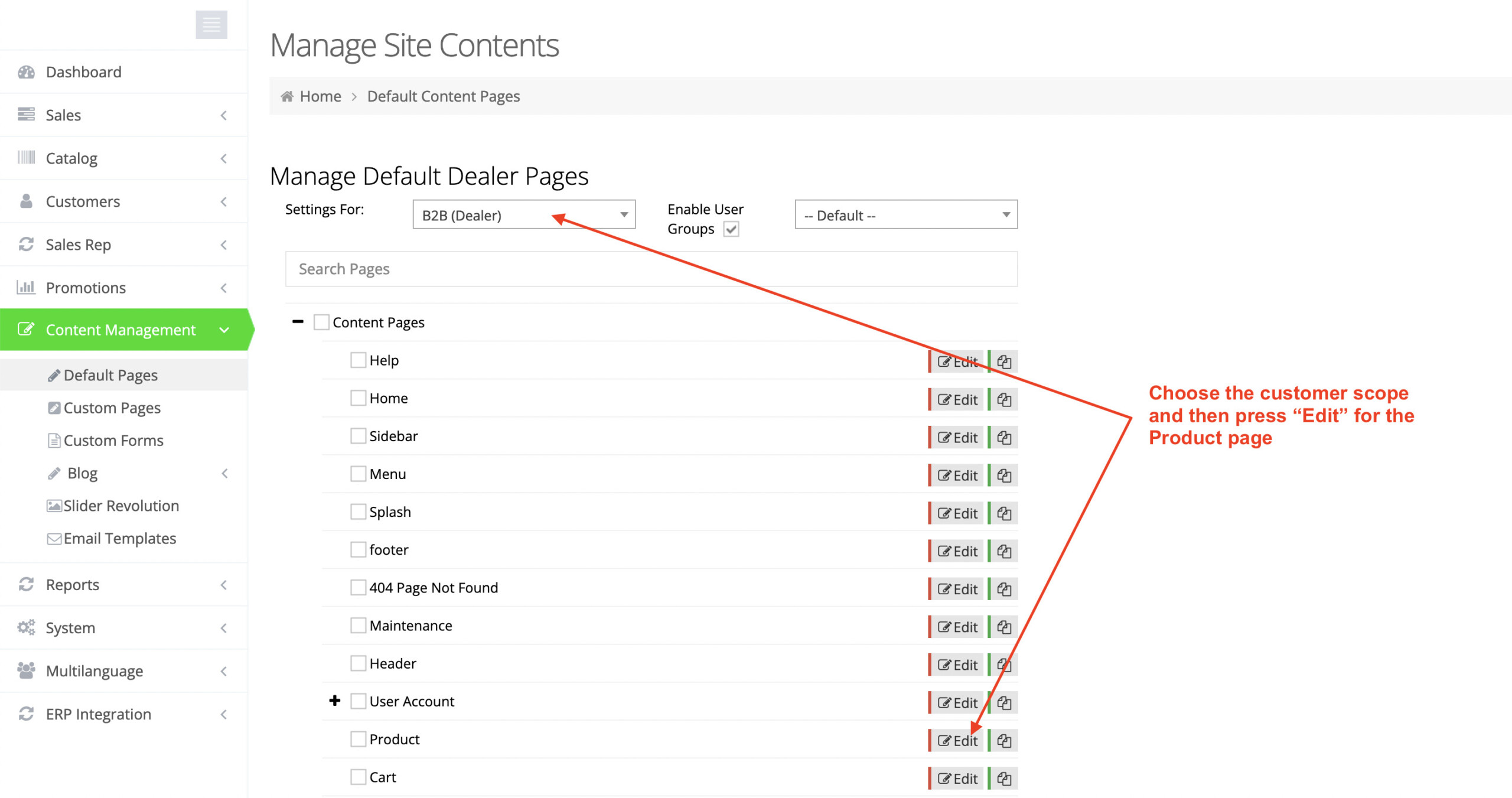This screenshot has height=798, width=1512.
Task: Edit the footer page
Action: point(956,551)
